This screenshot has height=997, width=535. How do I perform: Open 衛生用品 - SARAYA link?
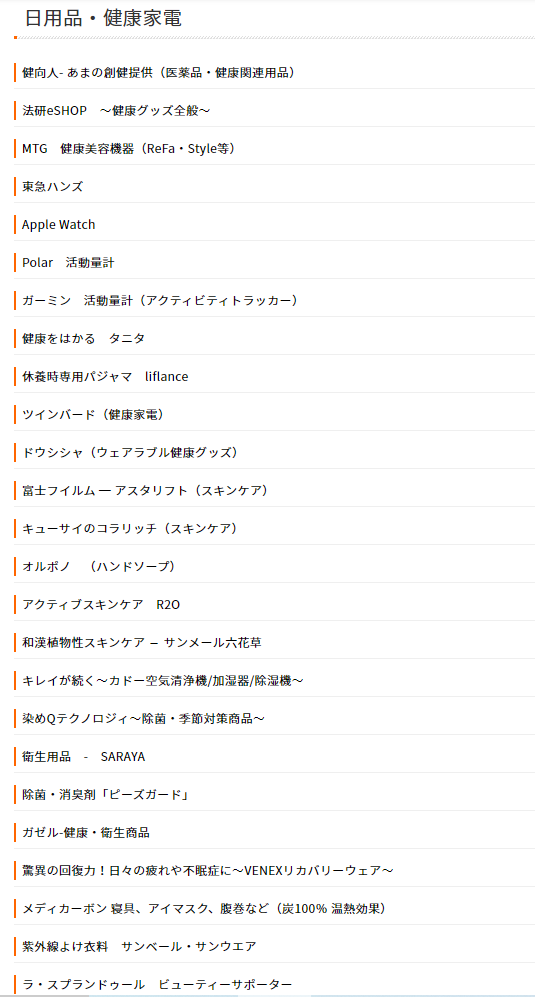pyautogui.click(x=83, y=757)
